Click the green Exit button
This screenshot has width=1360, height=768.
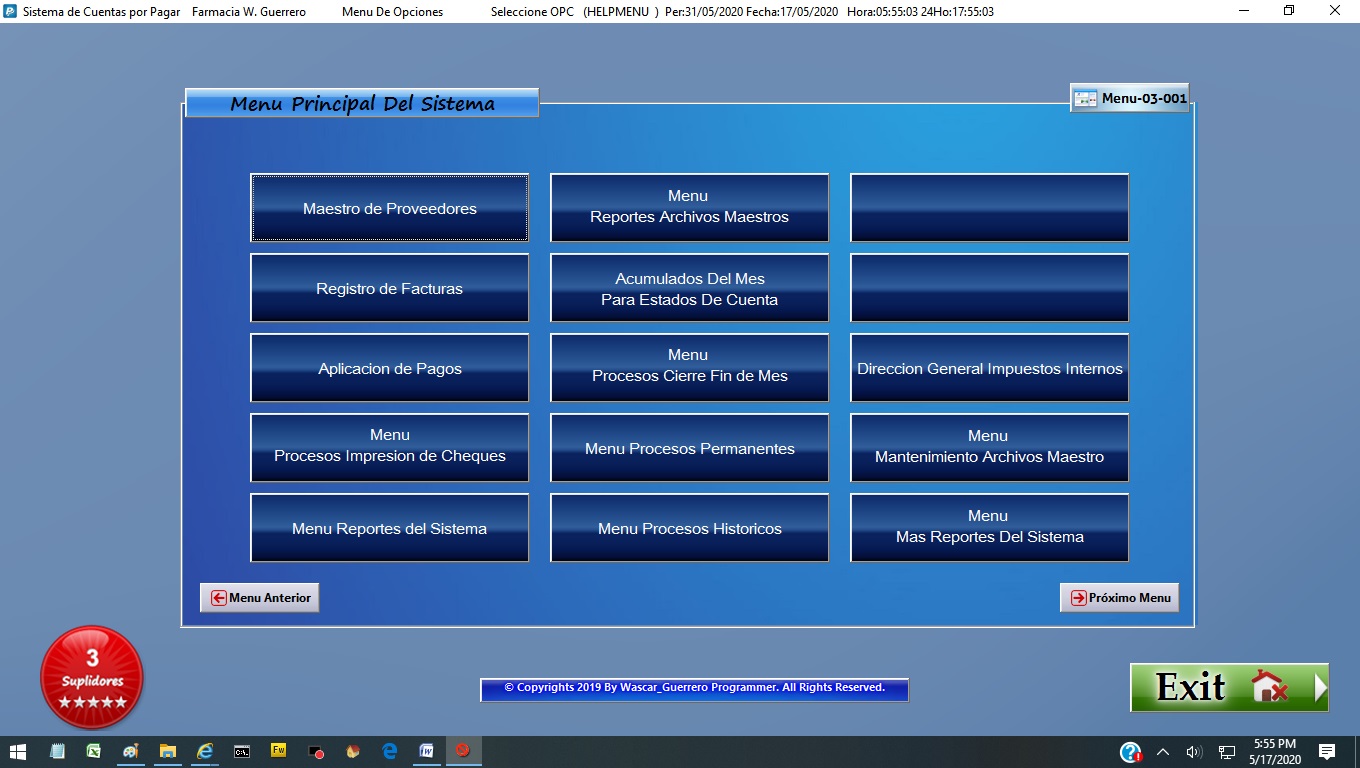tap(1229, 688)
